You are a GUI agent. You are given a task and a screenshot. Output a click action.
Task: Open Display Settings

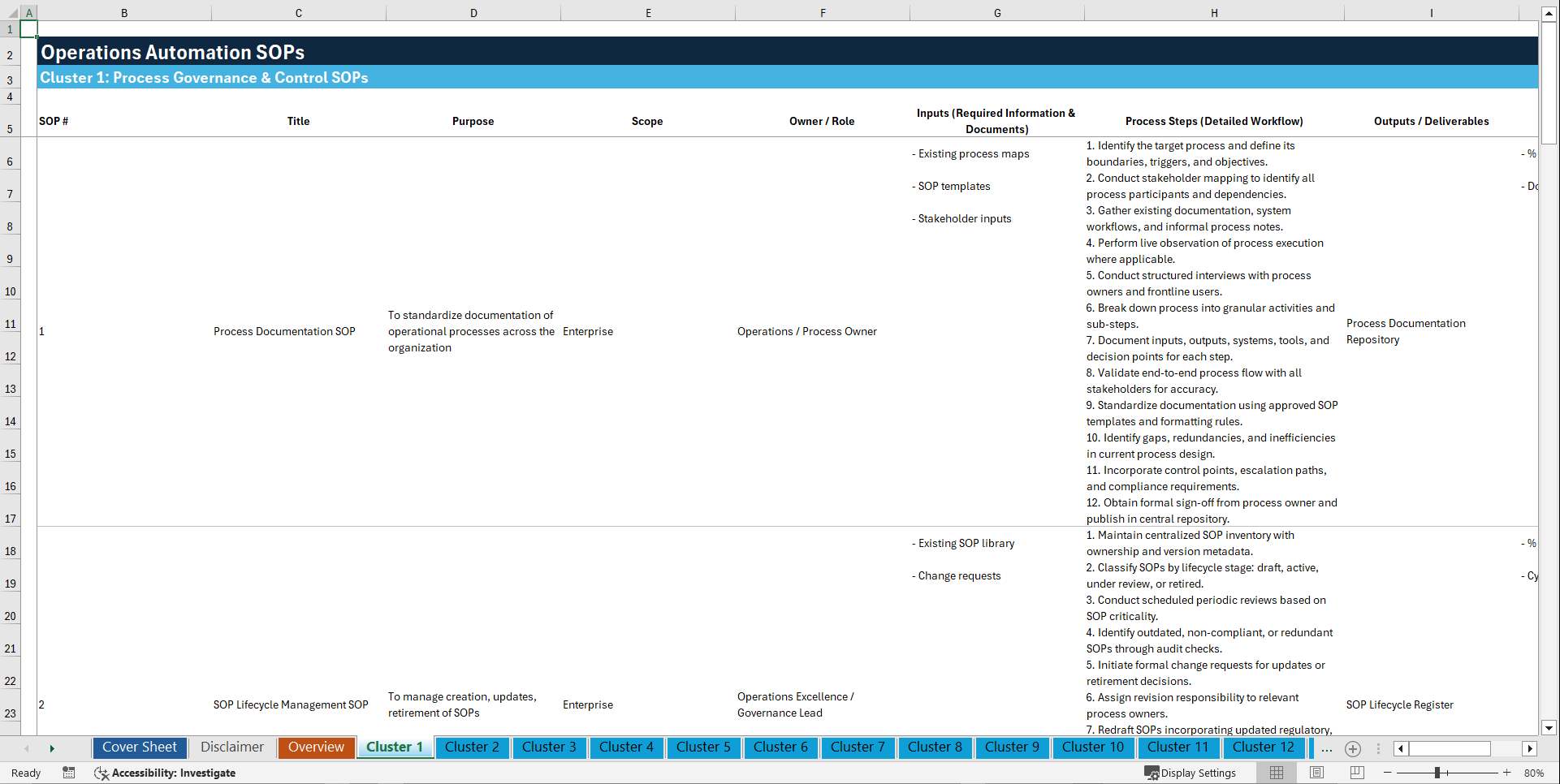click(1191, 773)
